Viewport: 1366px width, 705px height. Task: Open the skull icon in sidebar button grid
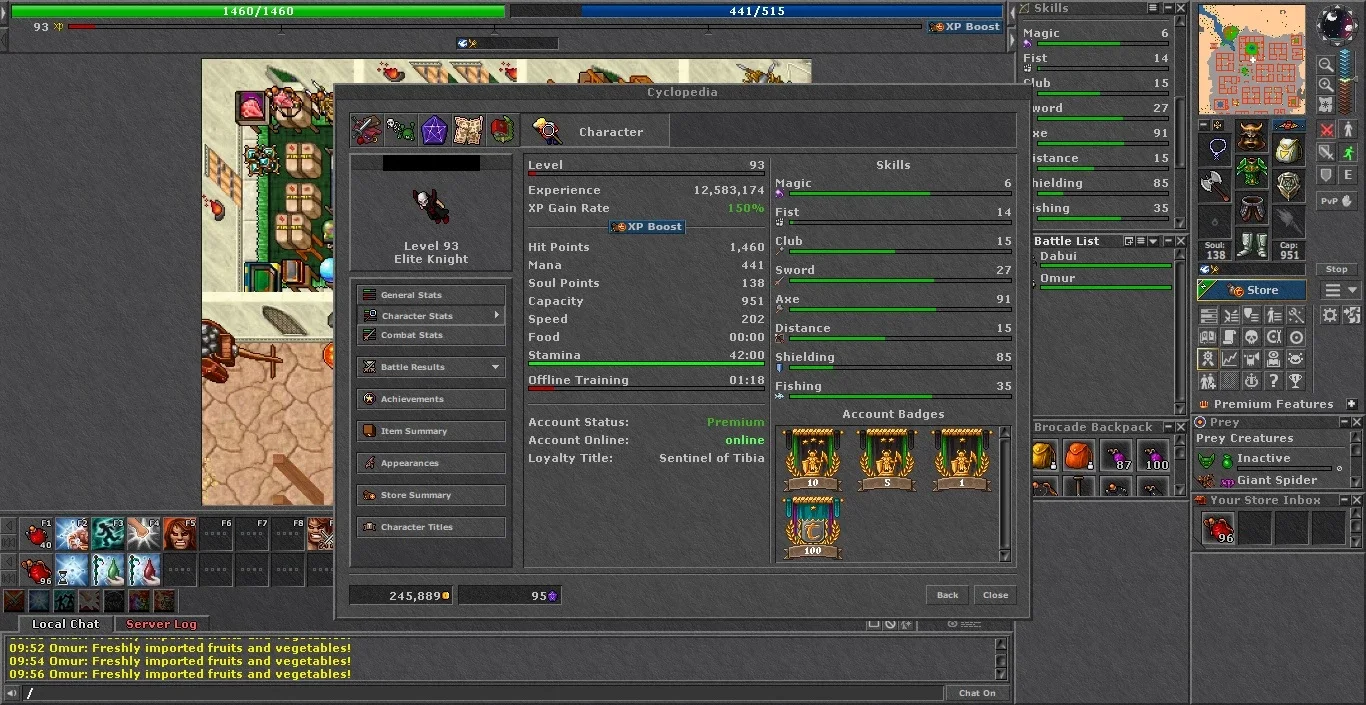point(1252,337)
